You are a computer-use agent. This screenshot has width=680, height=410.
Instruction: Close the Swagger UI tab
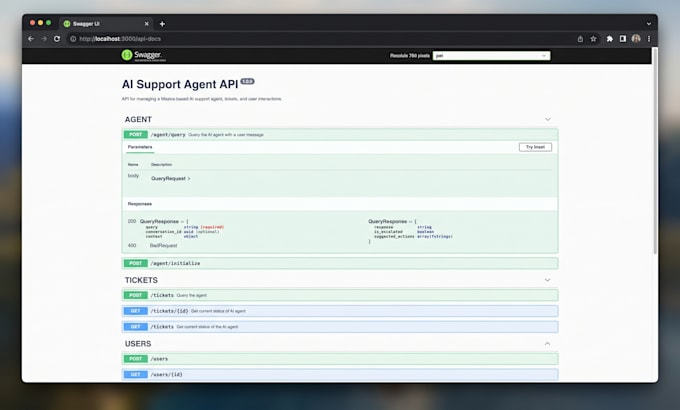pyautogui.click(x=147, y=24)
